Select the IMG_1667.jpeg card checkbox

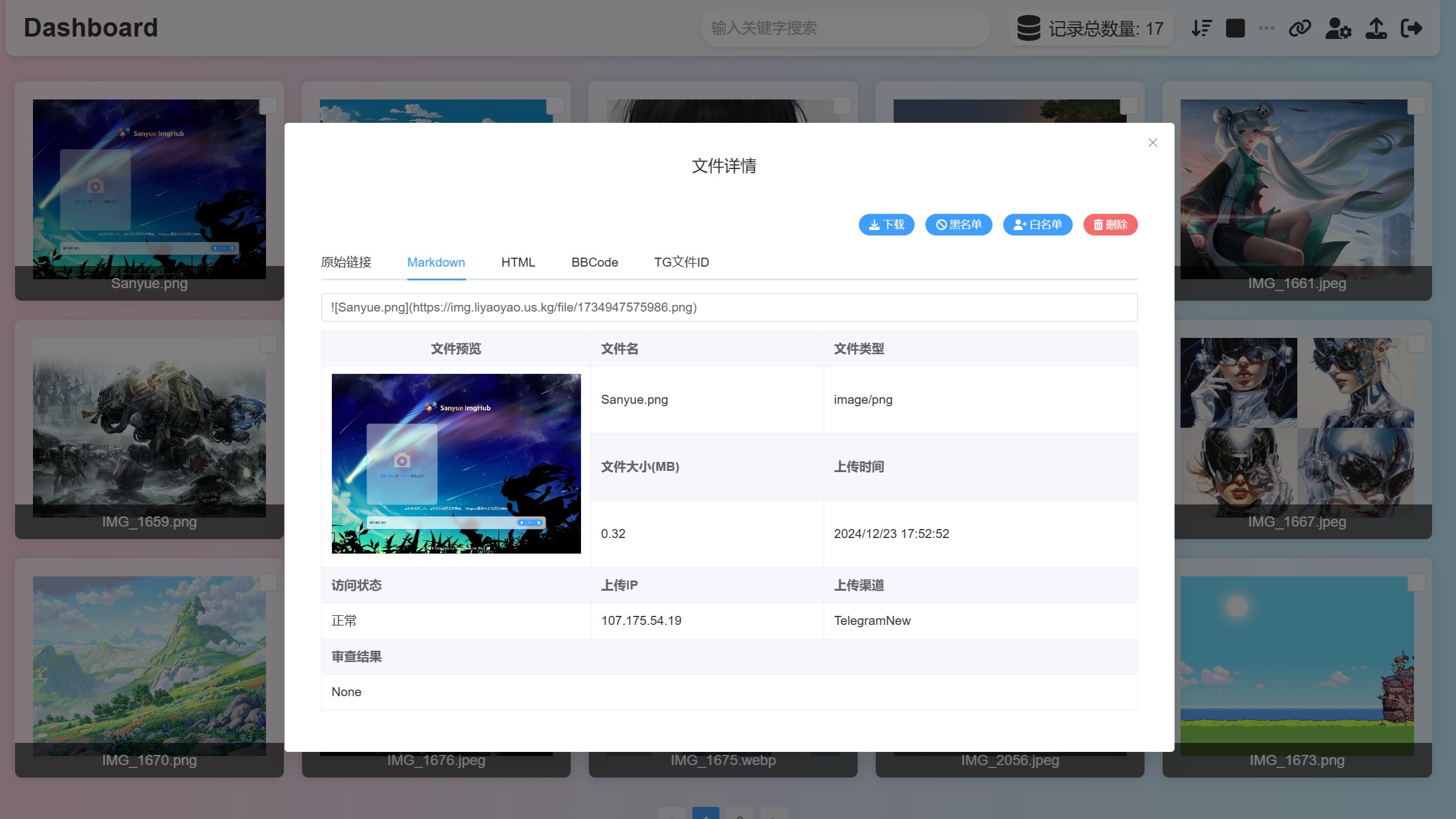click(1416, 344)
